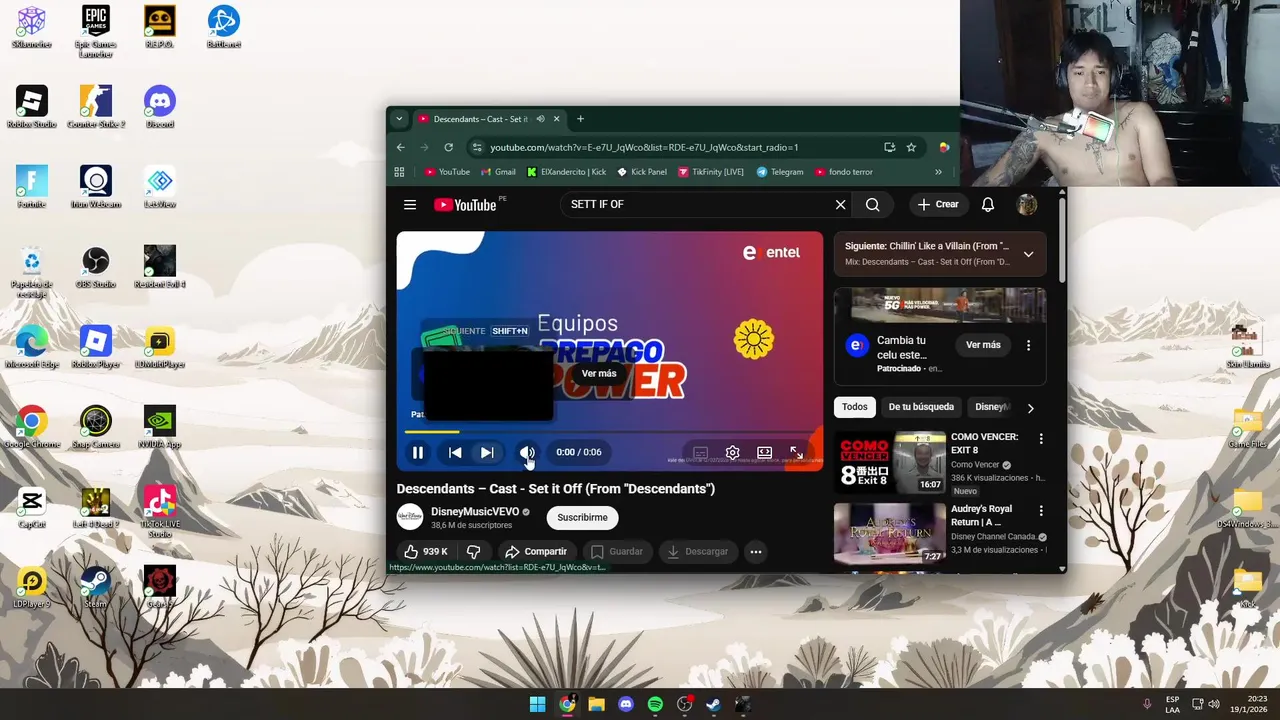Toggle subtitles in the video player

(701, 453)
